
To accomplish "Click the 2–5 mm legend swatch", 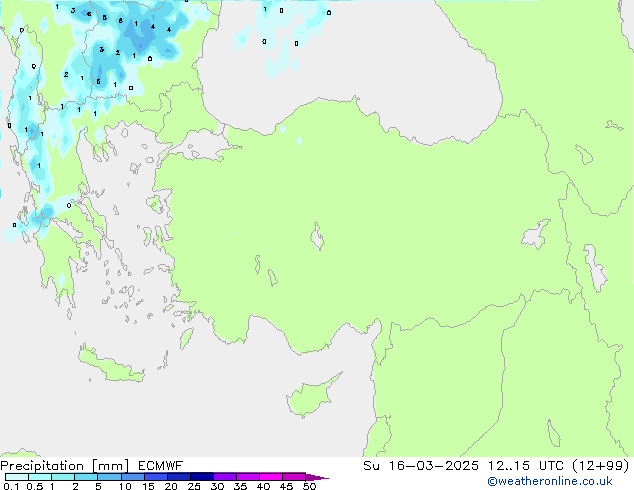I will 86,477.
